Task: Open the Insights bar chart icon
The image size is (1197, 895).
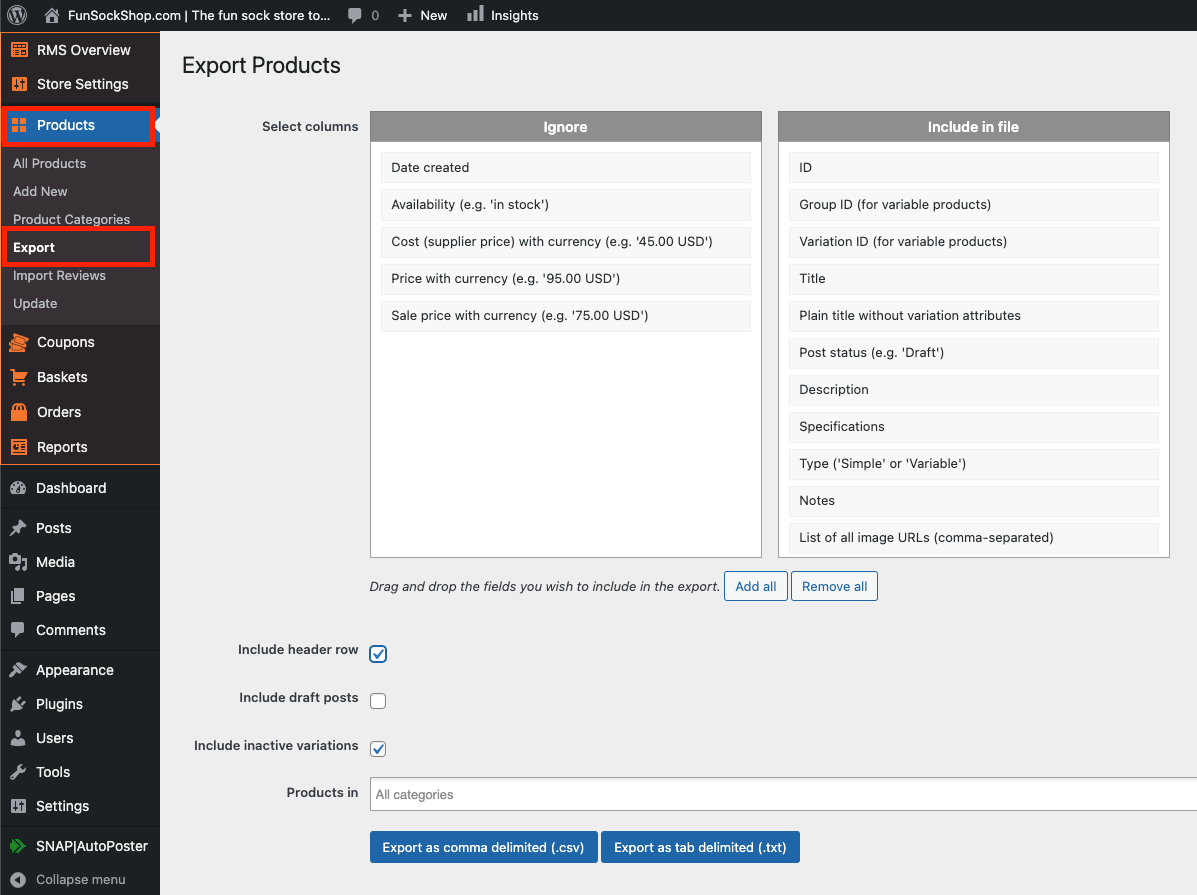Action: (476, 15)
